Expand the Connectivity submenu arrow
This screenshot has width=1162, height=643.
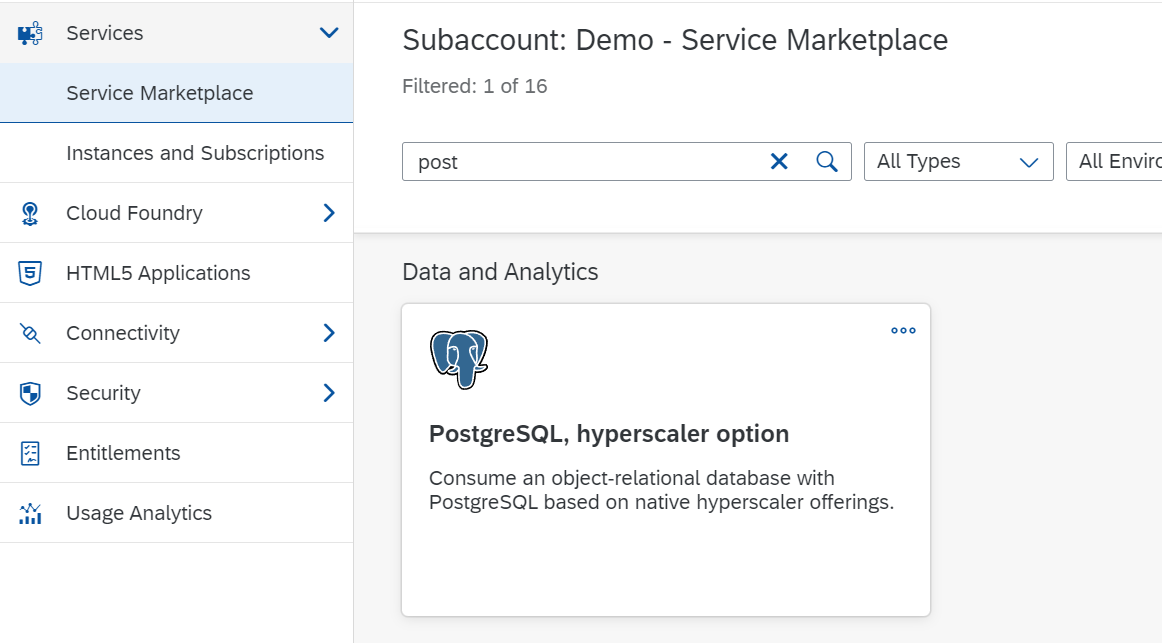tap(329, 333)
